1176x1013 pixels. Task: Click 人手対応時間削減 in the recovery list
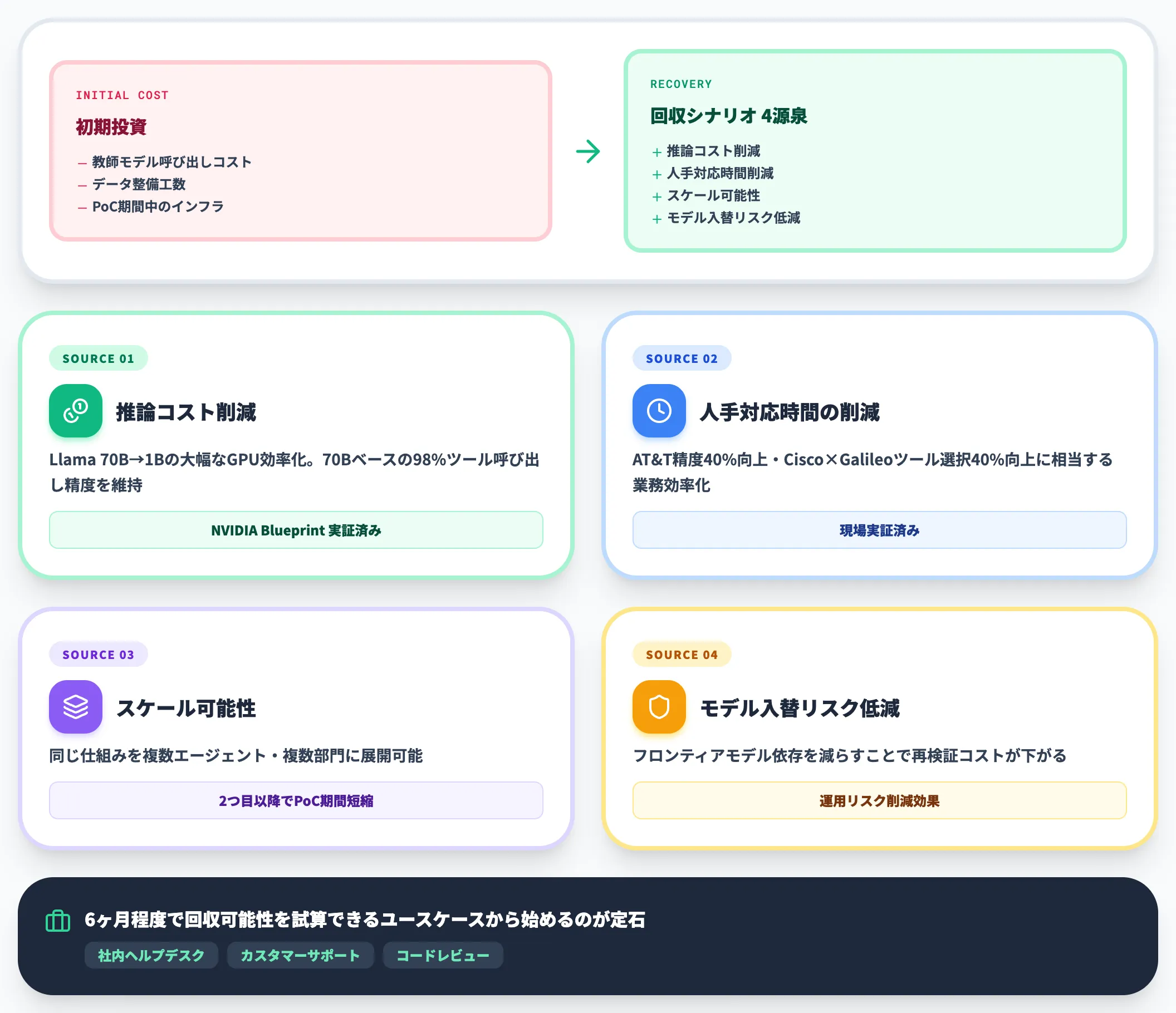[x=720, y=173]
